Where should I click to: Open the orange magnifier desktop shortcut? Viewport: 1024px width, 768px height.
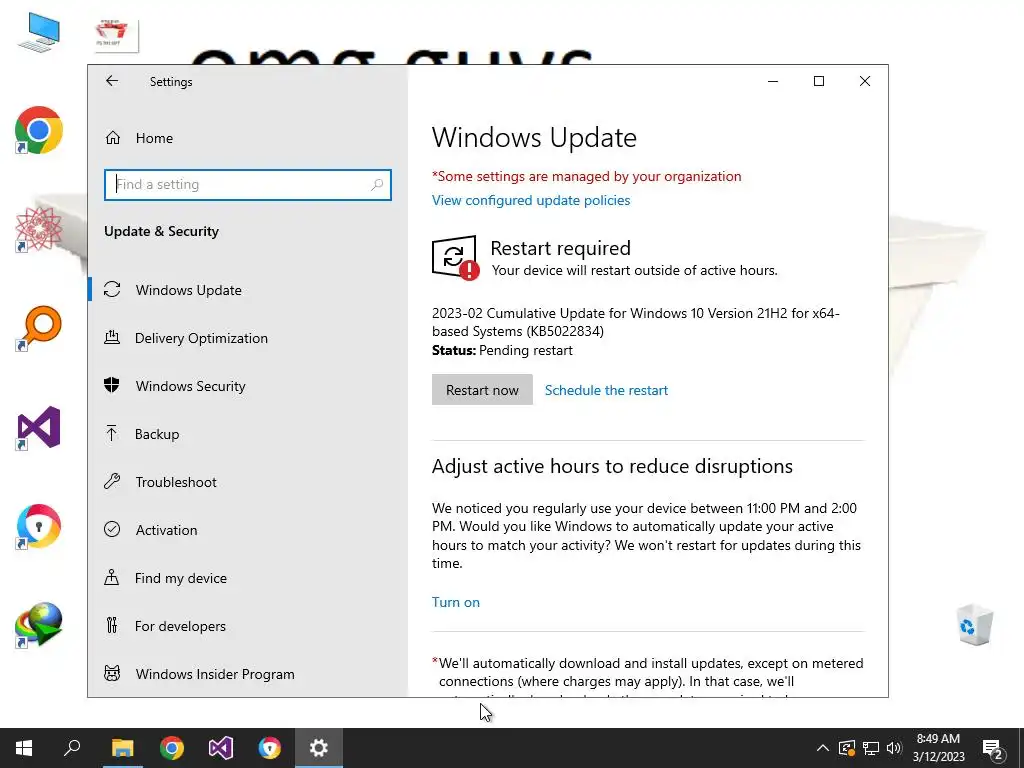40,328
